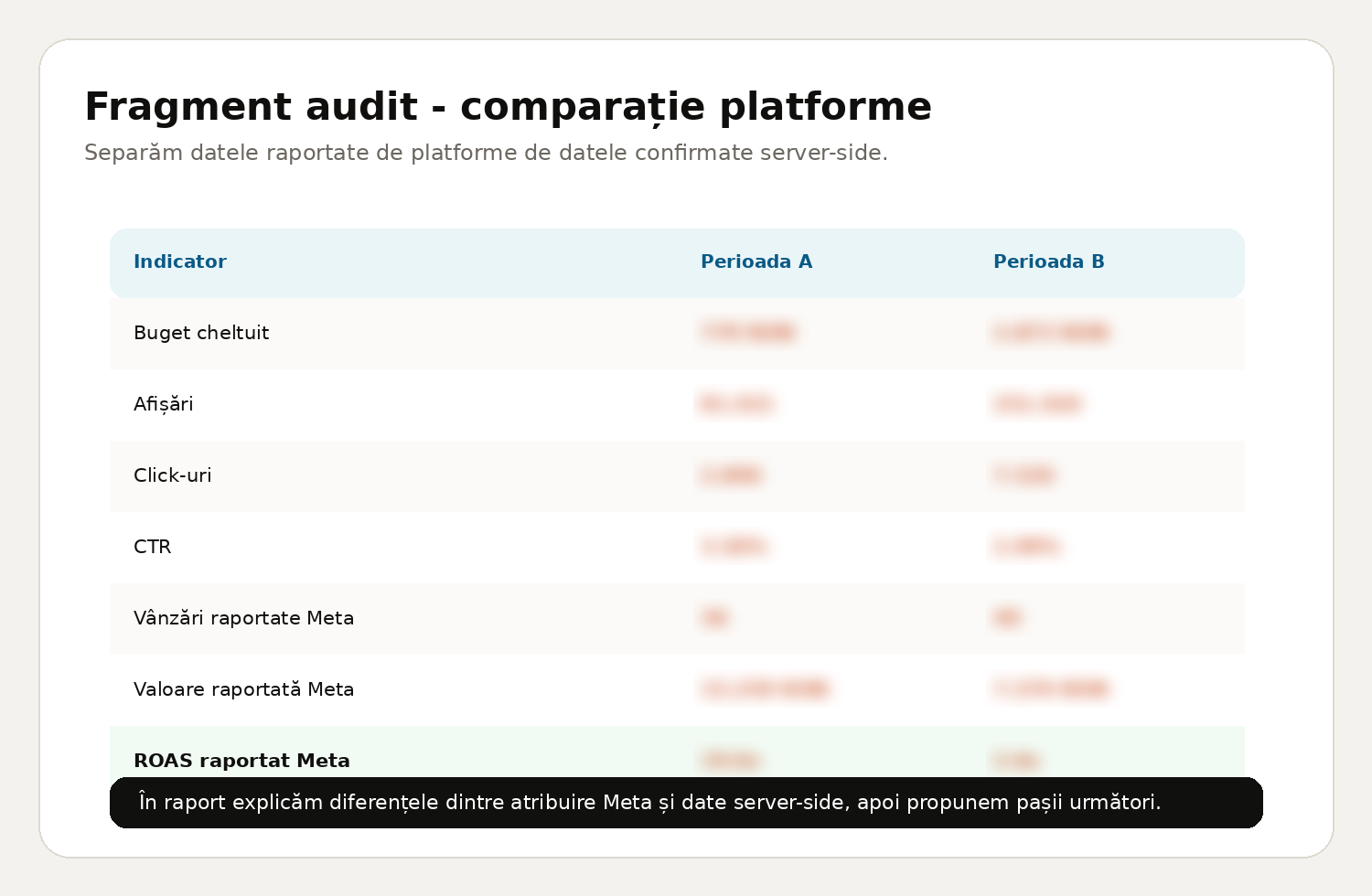This screenshot has width=1372, height=896.
Task: Click the 'ROAS raportat Meta' row label
Action: [x=242, y=761]
